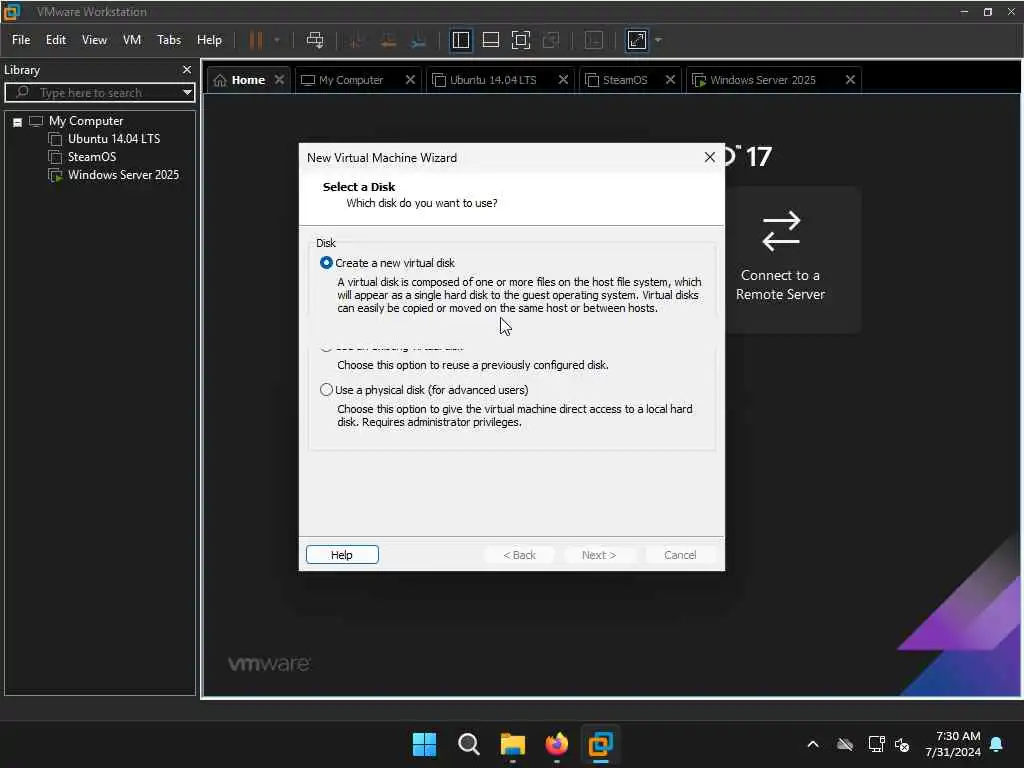Viewport: 1024px width, 768px height.
Task: Click the Help button in wizard
Action: (342, 554)
